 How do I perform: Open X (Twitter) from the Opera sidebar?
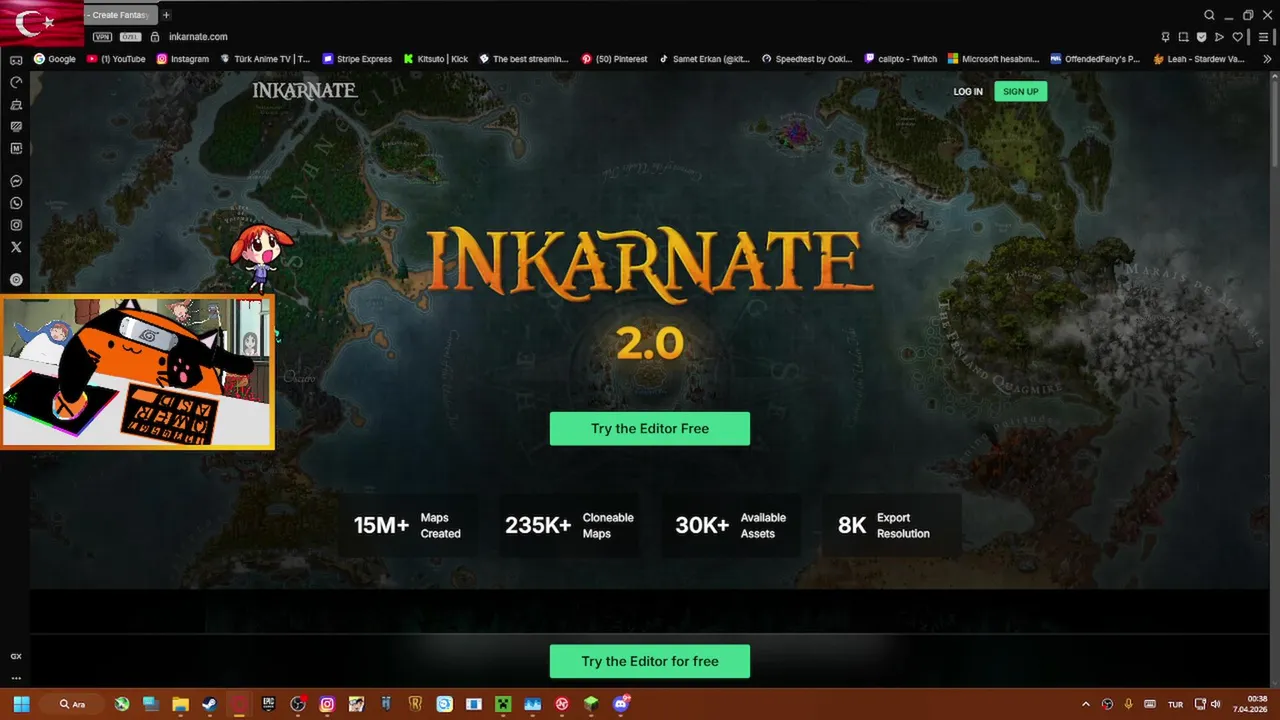[16, 247]
